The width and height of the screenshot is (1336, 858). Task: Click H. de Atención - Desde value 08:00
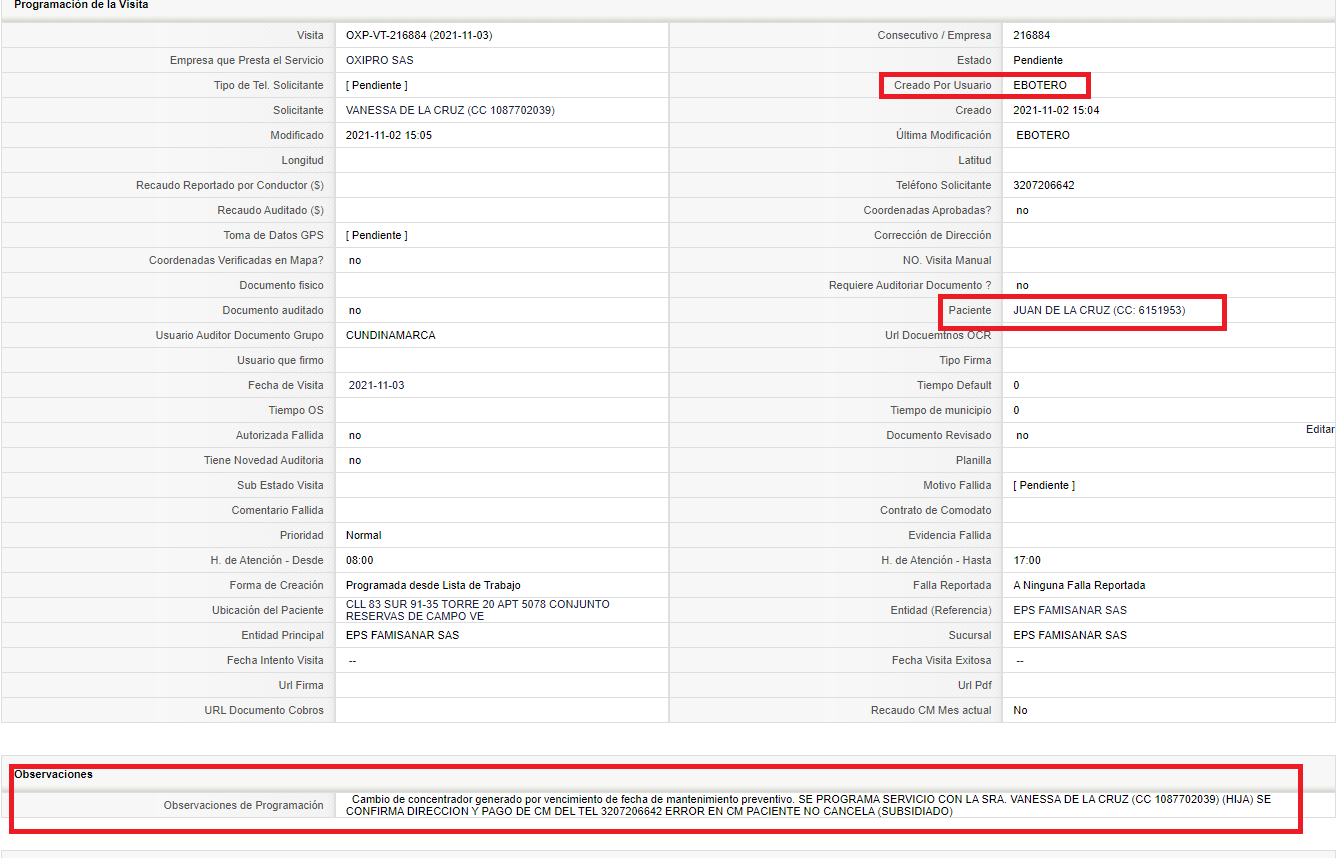click(x=360, y=560)
